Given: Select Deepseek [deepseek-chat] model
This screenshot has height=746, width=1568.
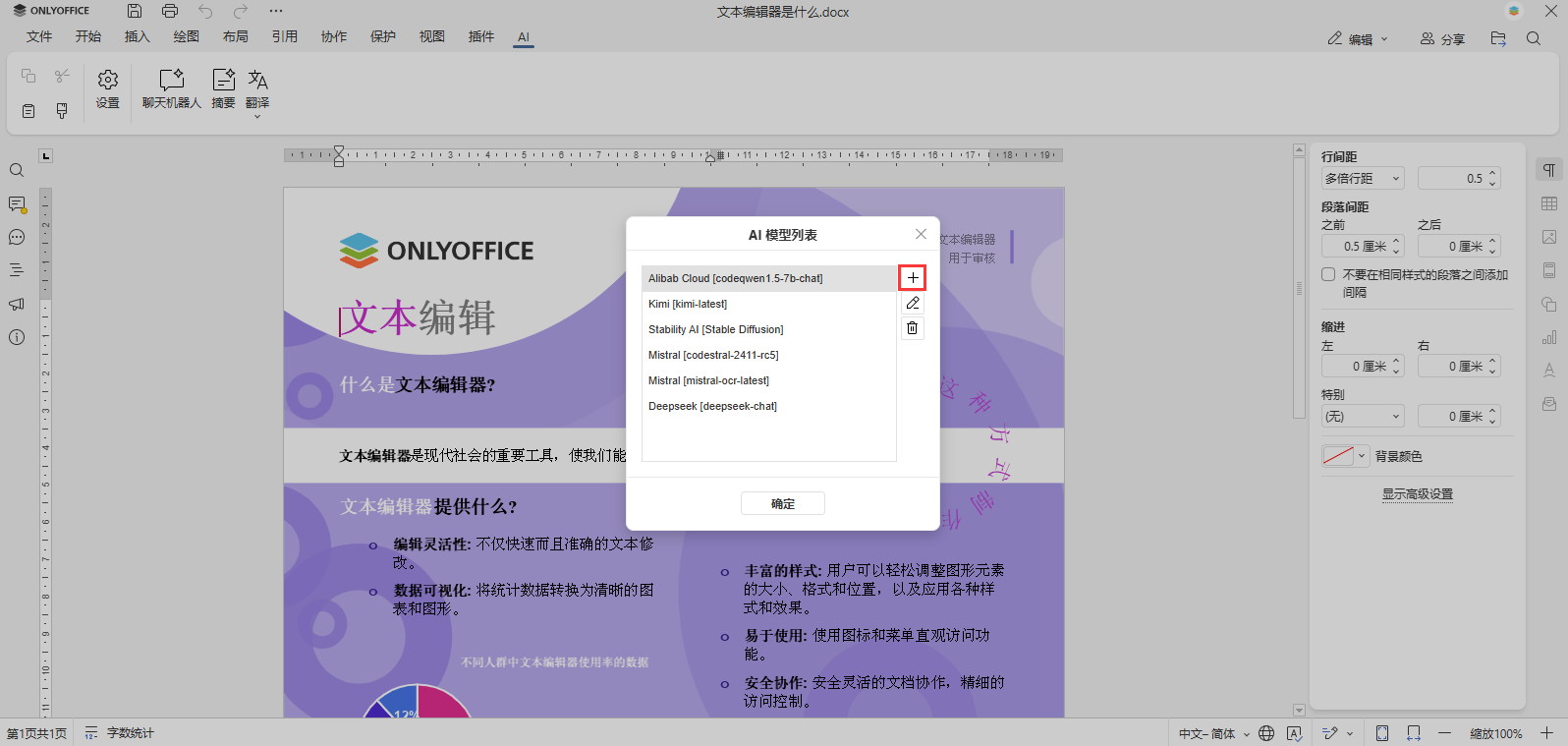Looking at the screenshot, I should click(x=768, y=406).
